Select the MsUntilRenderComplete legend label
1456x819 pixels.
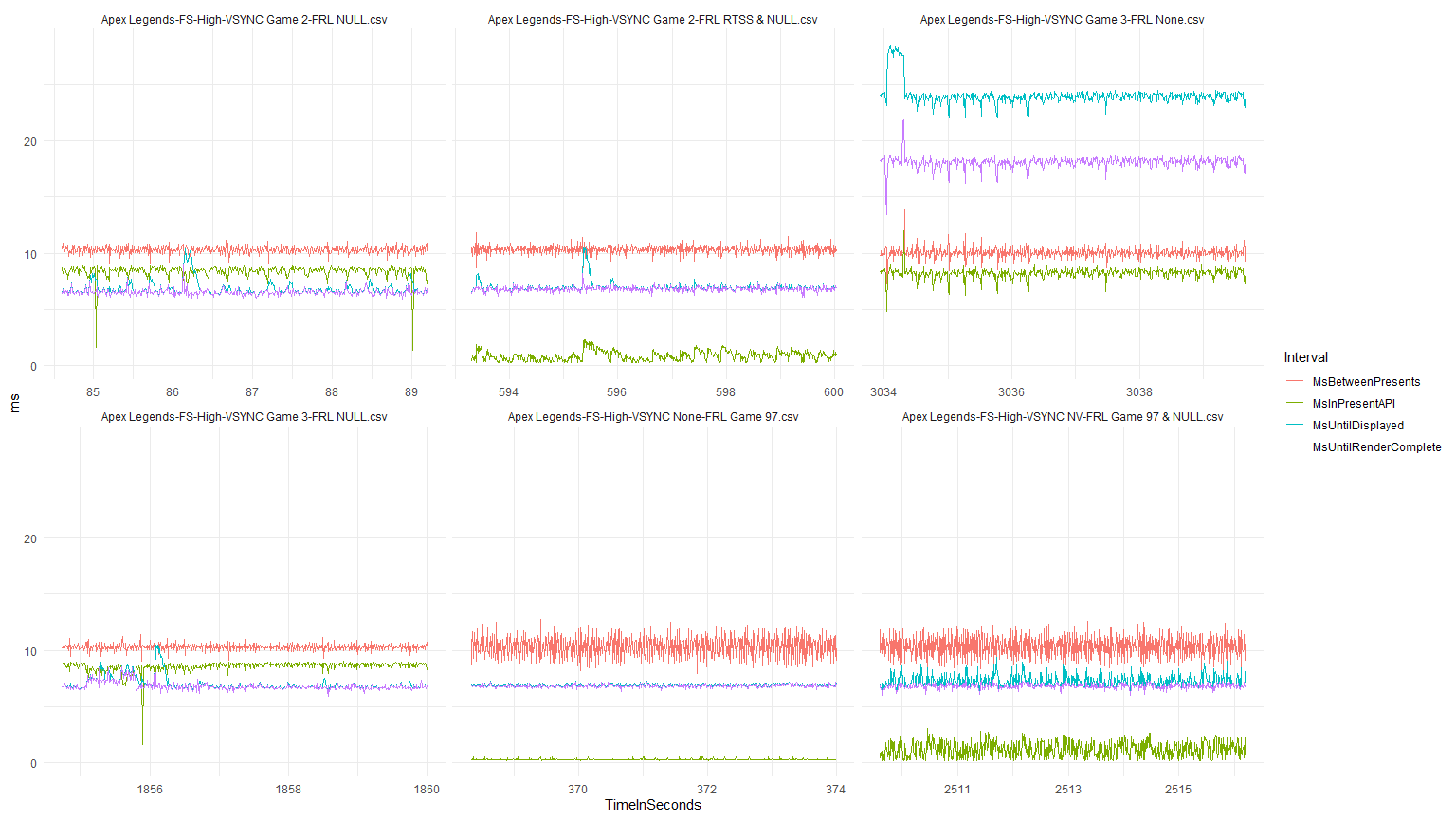tap(1376, 447)
